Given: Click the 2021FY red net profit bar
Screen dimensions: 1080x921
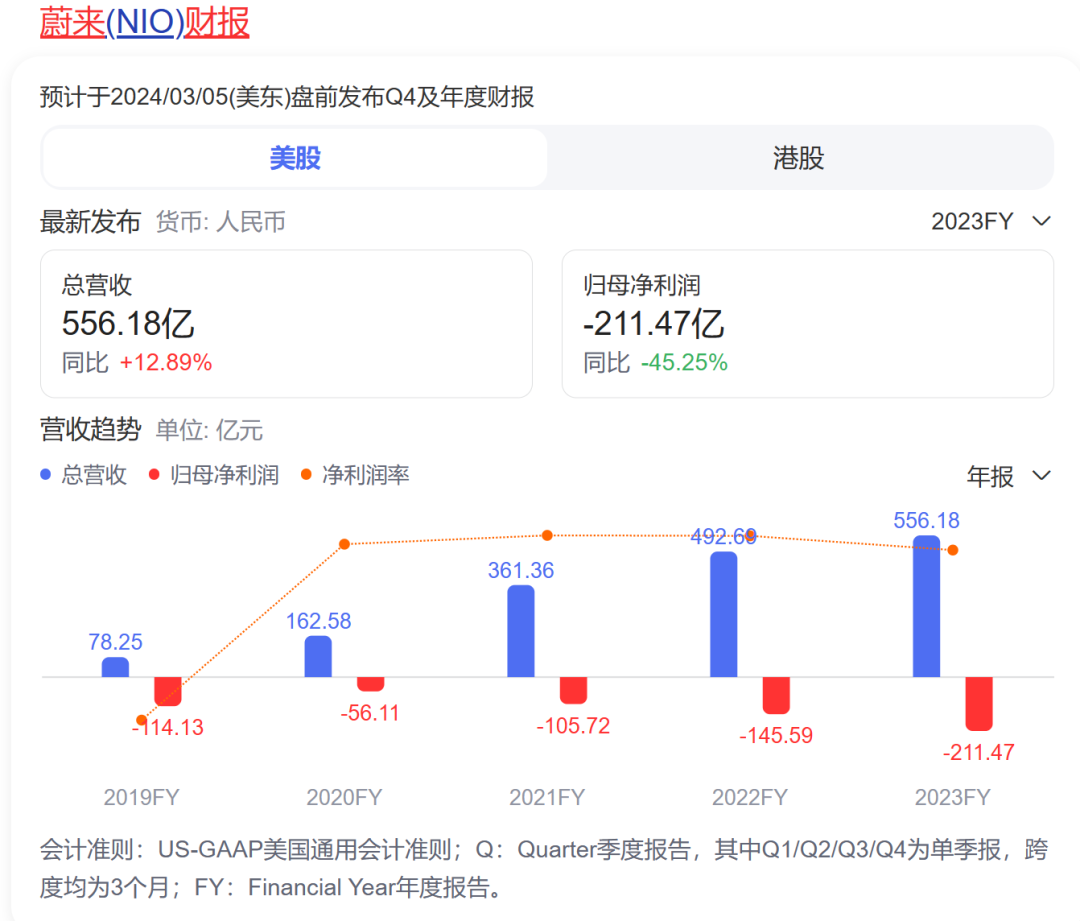Looking at the screenshot, I should (574, 690).
